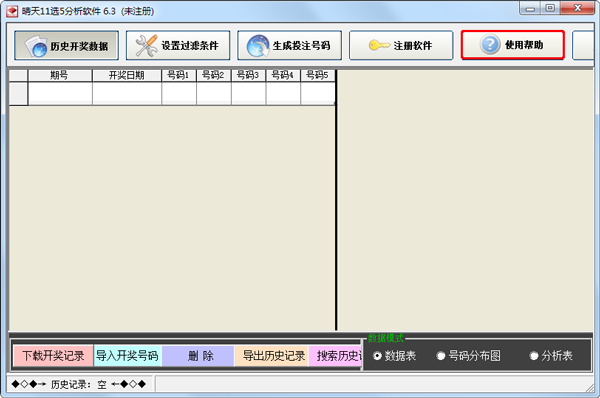The image size is (600, 398).
Task: Click the 导入开奖号码 cyan button
Action: point(127,356)
